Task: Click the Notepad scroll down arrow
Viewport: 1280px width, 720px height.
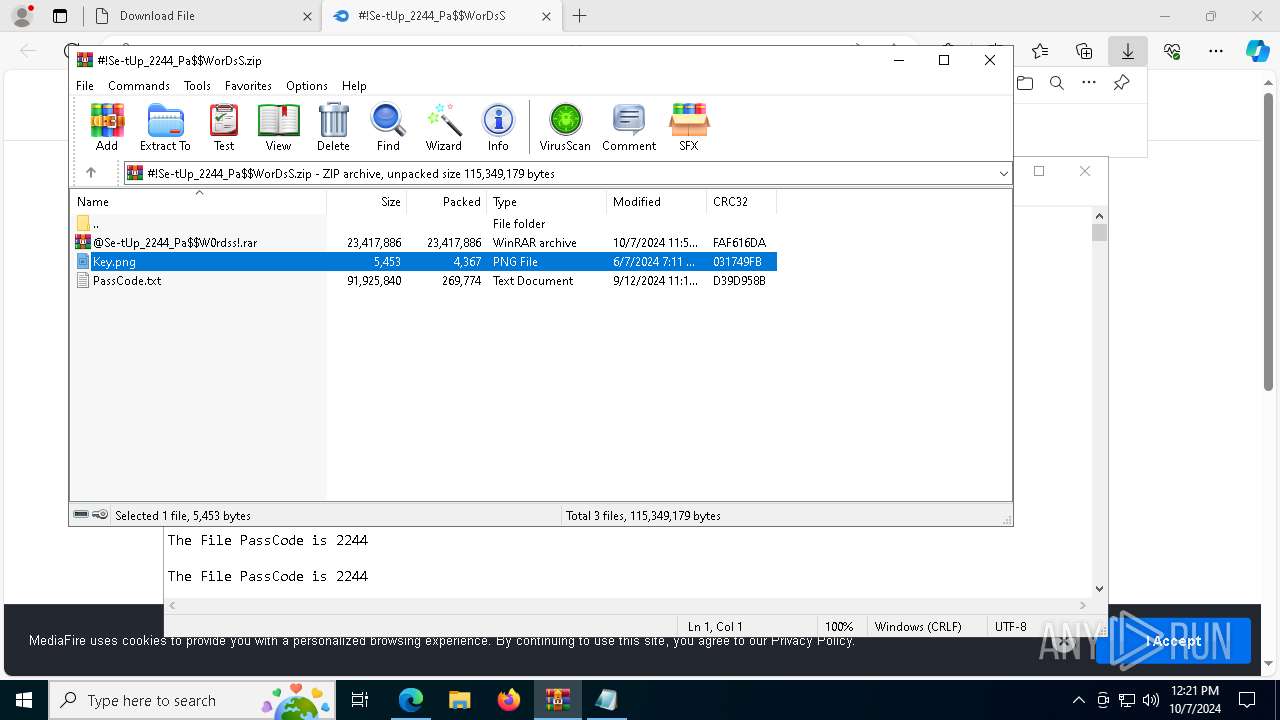Action: 1099,589
